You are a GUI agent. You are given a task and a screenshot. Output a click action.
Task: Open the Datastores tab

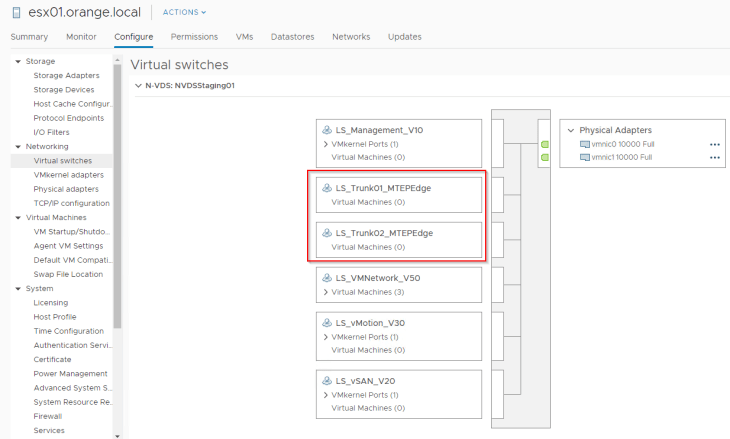coord(292,37)
